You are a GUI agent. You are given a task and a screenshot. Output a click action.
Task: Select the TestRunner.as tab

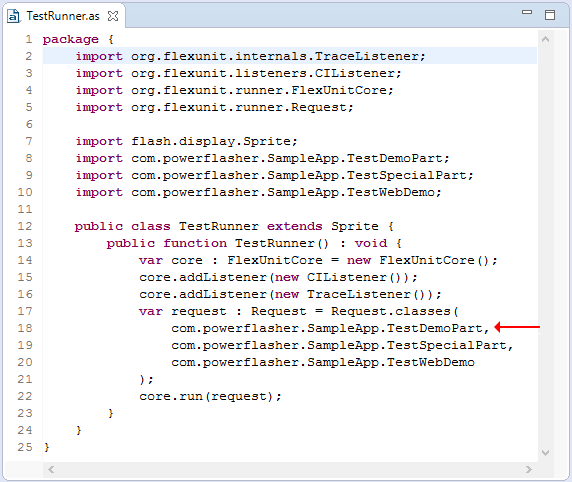click(63, 16)
